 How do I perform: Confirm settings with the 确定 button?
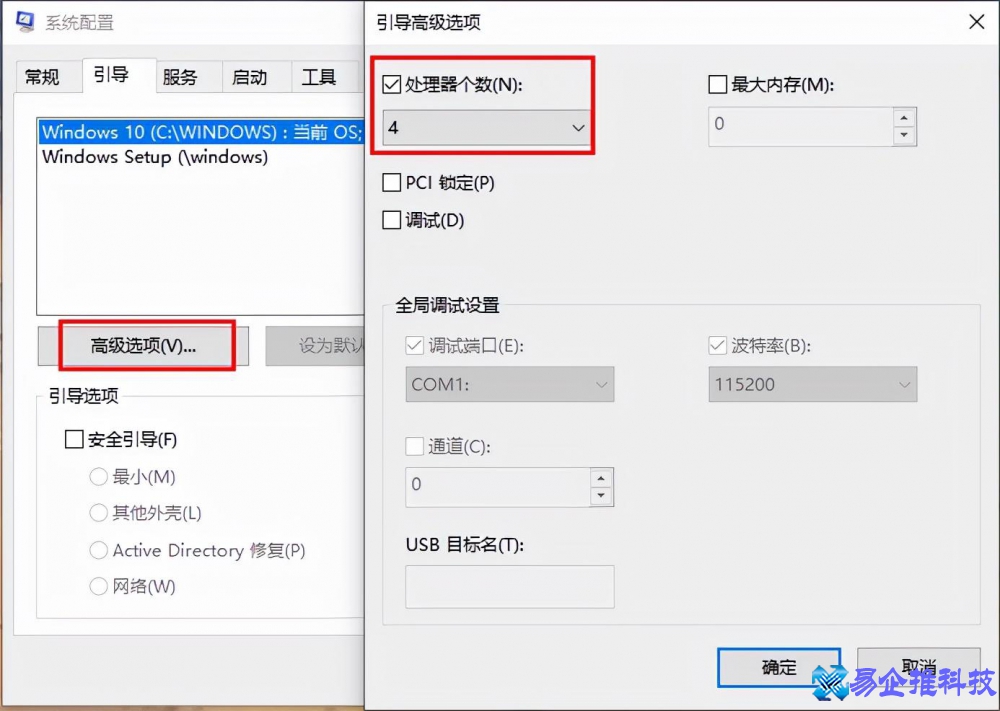(x=778, y=667)
